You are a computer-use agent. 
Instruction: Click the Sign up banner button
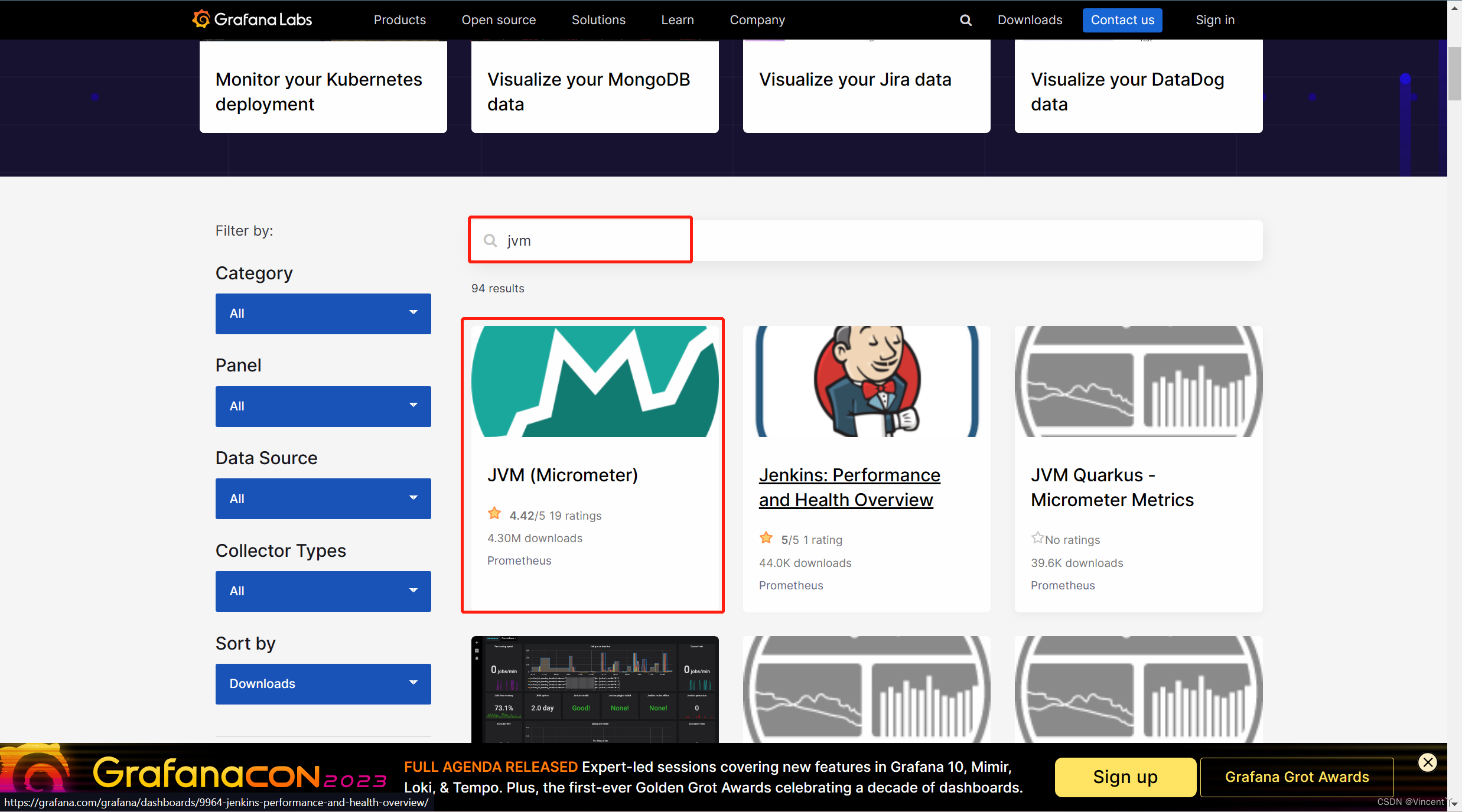coord(1125,777)
